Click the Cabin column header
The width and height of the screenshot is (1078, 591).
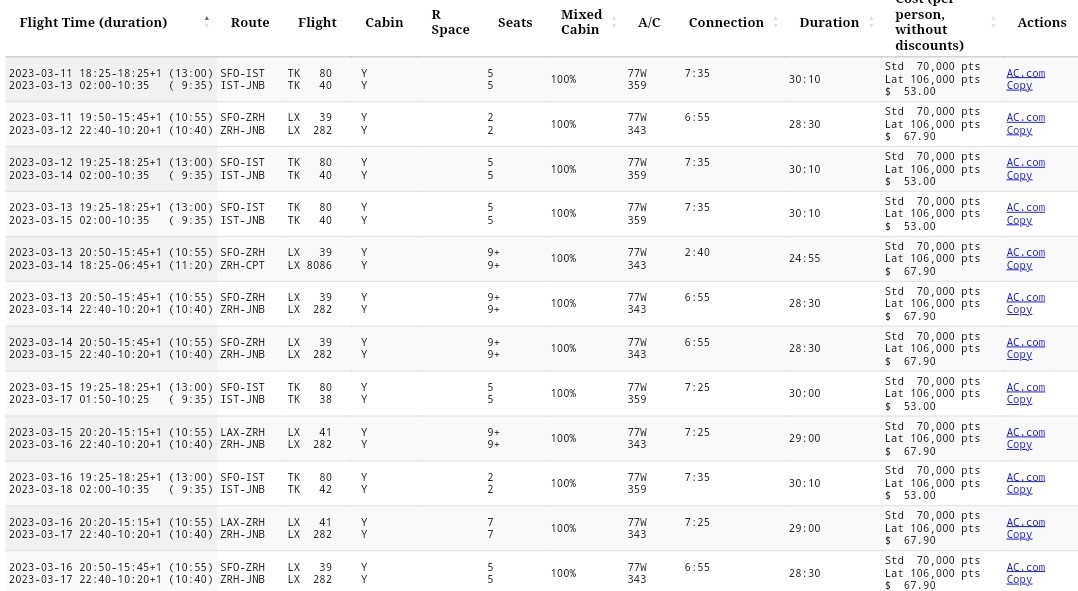click(384, 22)
